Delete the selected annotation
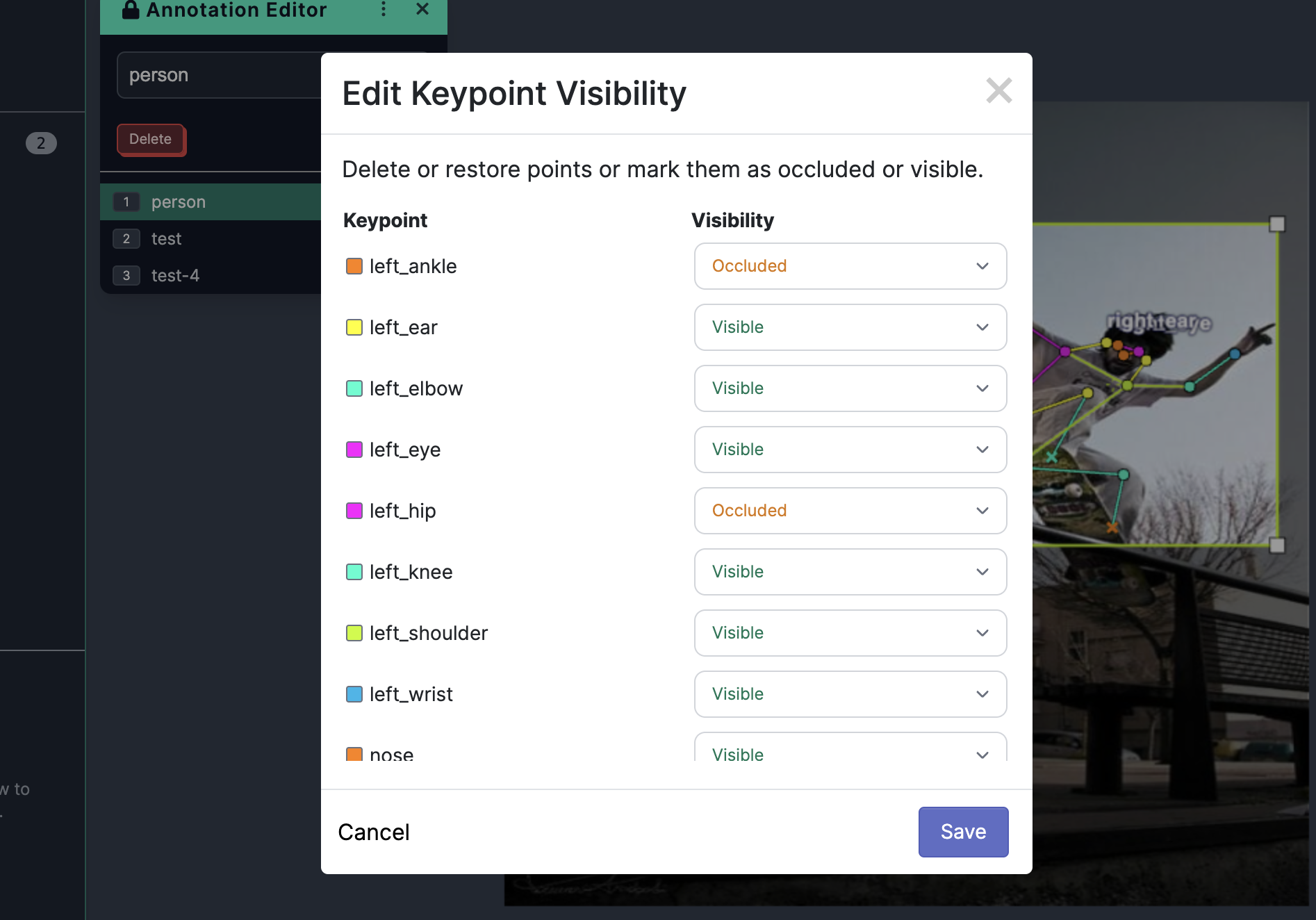1316x920 pixels. point(151,140)
